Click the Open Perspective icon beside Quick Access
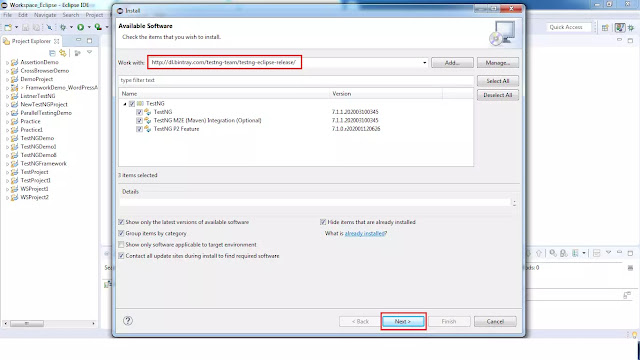640x360 pixels. 605,27
